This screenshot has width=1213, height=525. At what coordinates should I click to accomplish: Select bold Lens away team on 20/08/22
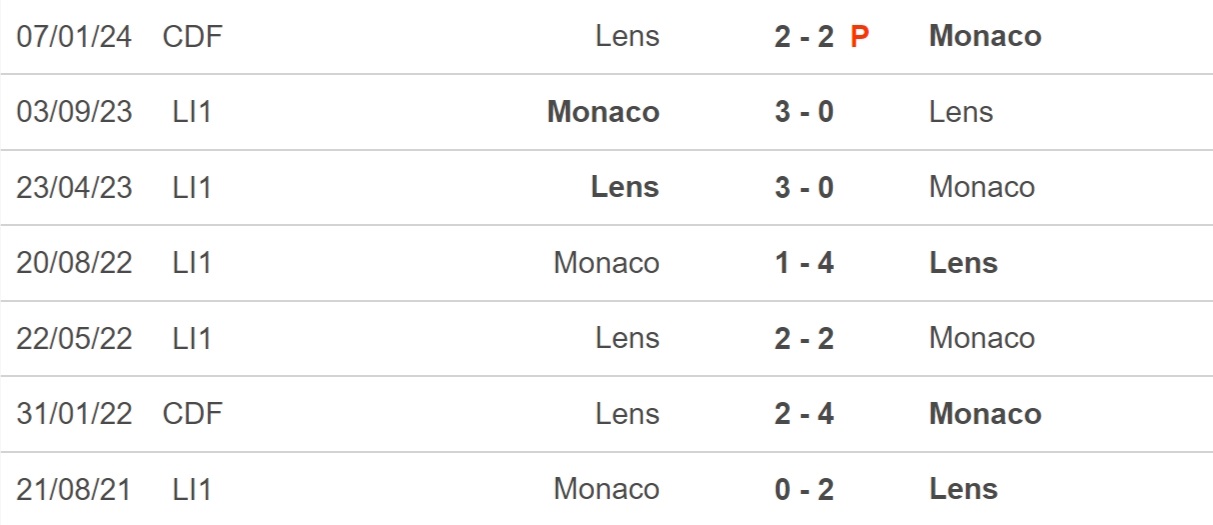click(964, 263)
